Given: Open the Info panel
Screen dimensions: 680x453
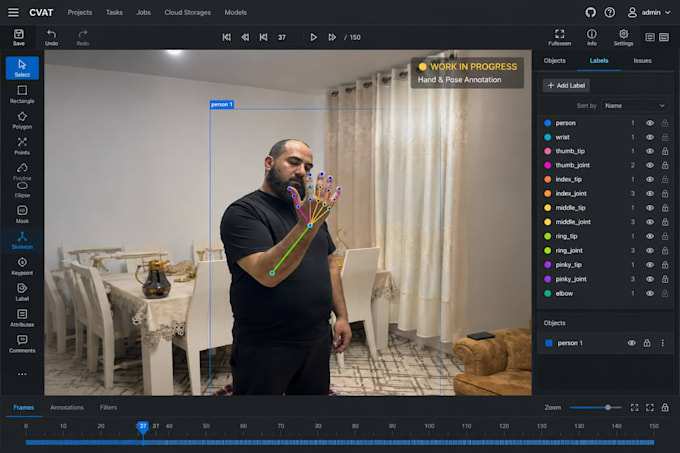Looking at the screenshot, I should click(x=592, y=37).
